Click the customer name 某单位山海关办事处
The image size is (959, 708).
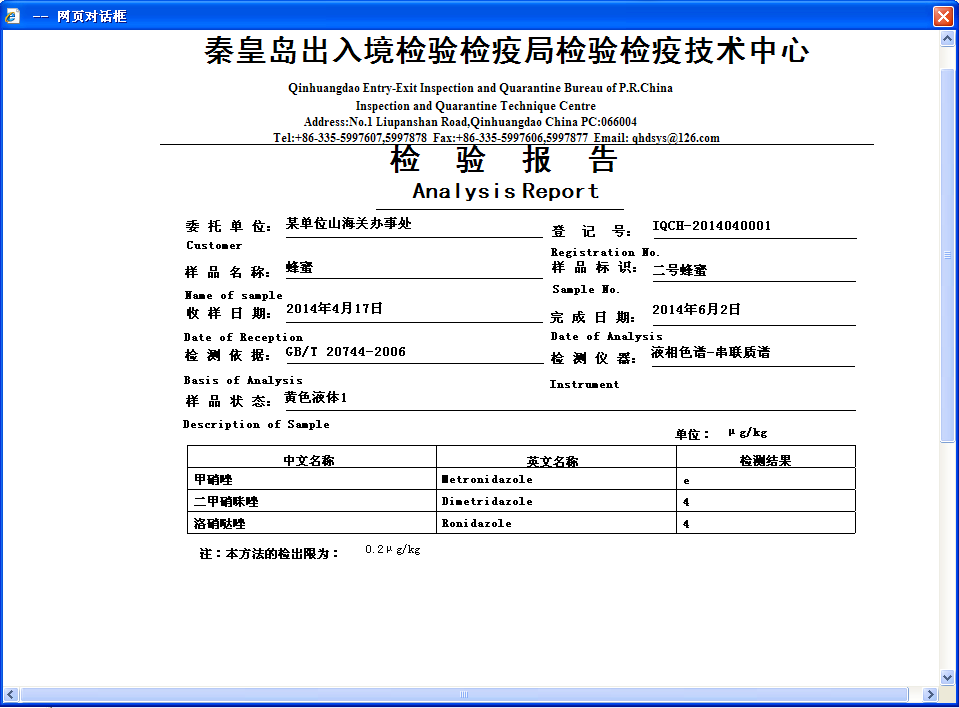pyautogui.click(x=348, y=224)
